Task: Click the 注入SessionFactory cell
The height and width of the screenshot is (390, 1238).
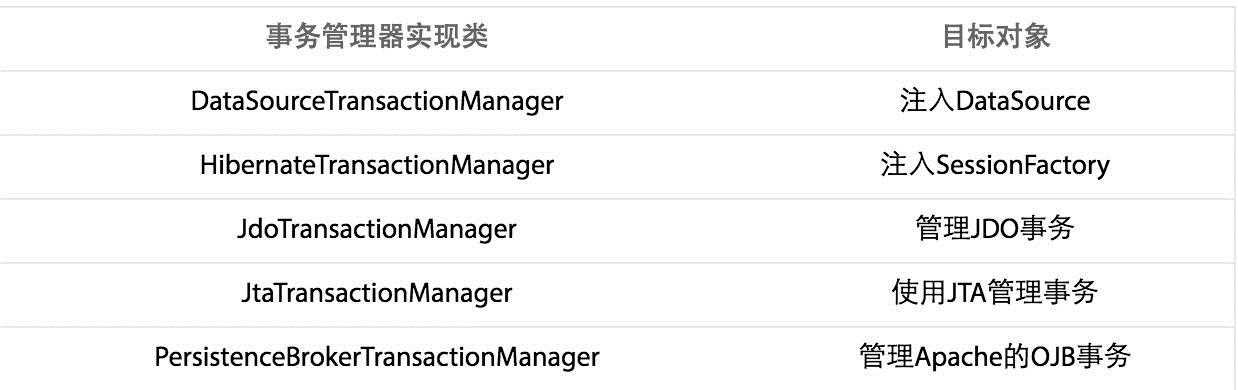Action: (x=996, y=166)
